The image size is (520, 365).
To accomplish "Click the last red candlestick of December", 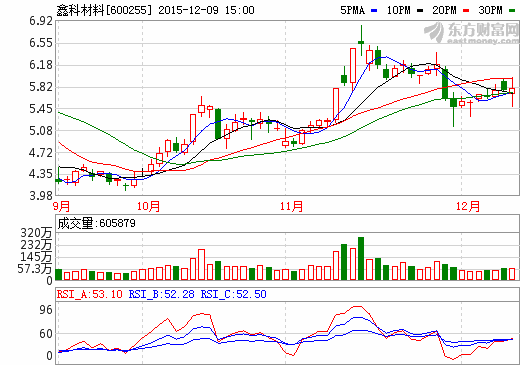I will coord(512,92).
